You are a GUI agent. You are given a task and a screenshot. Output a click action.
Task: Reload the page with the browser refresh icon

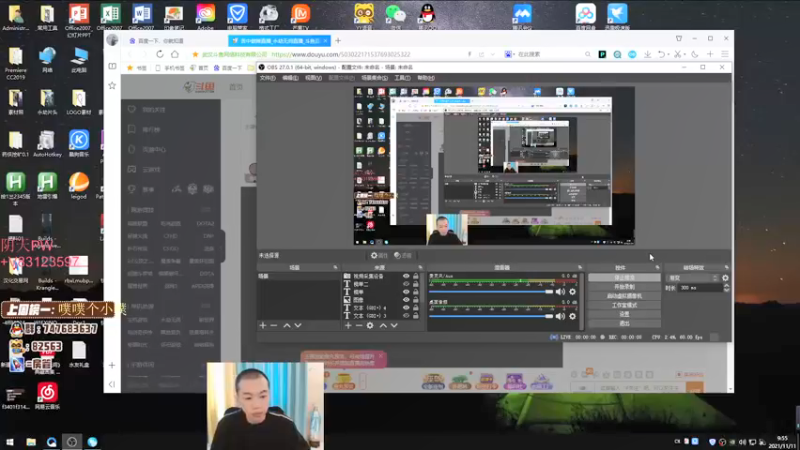coord(160,54)
